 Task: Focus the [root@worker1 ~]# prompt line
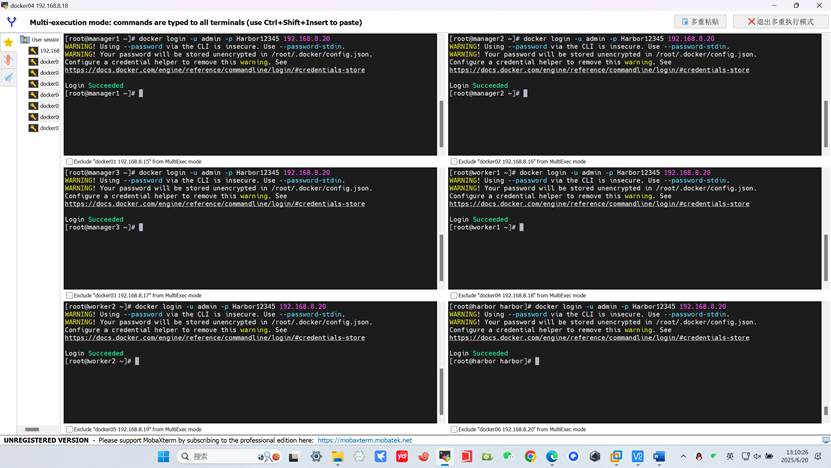coord(486,227)
